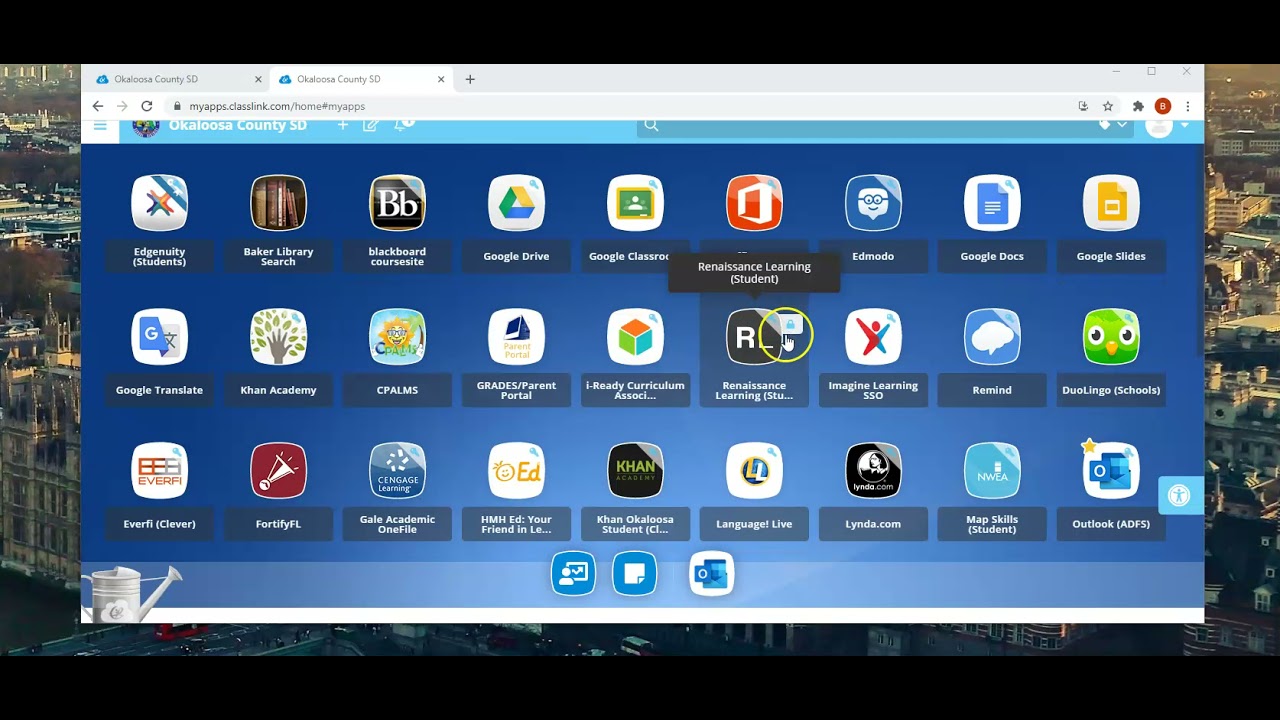This screenshot has width=1280, height=720.
Task: Focus the address bar with myapps.classlink.com
Action: [x=620, y=106]
